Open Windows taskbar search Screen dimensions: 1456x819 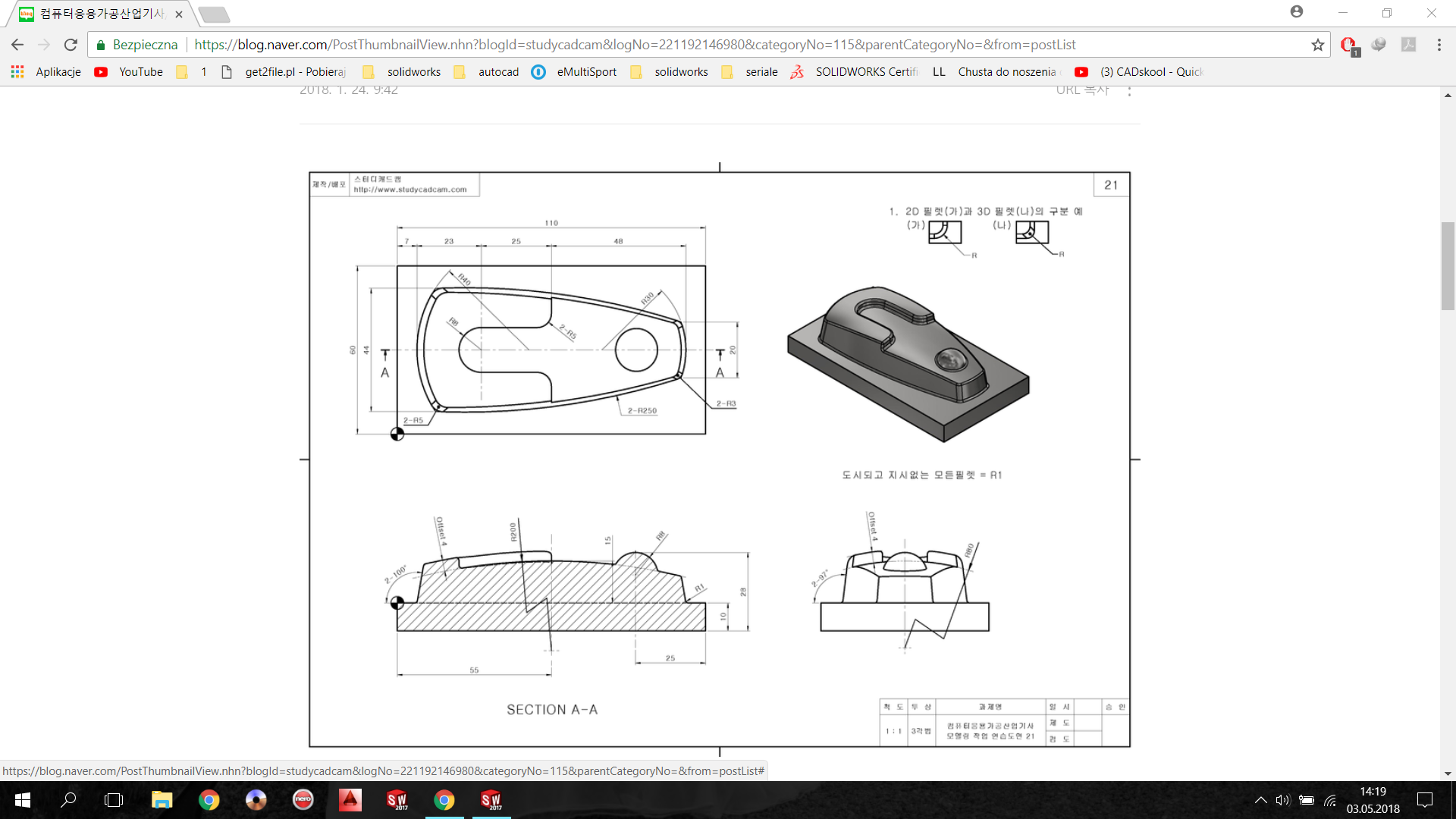click(x=68, y=800)
